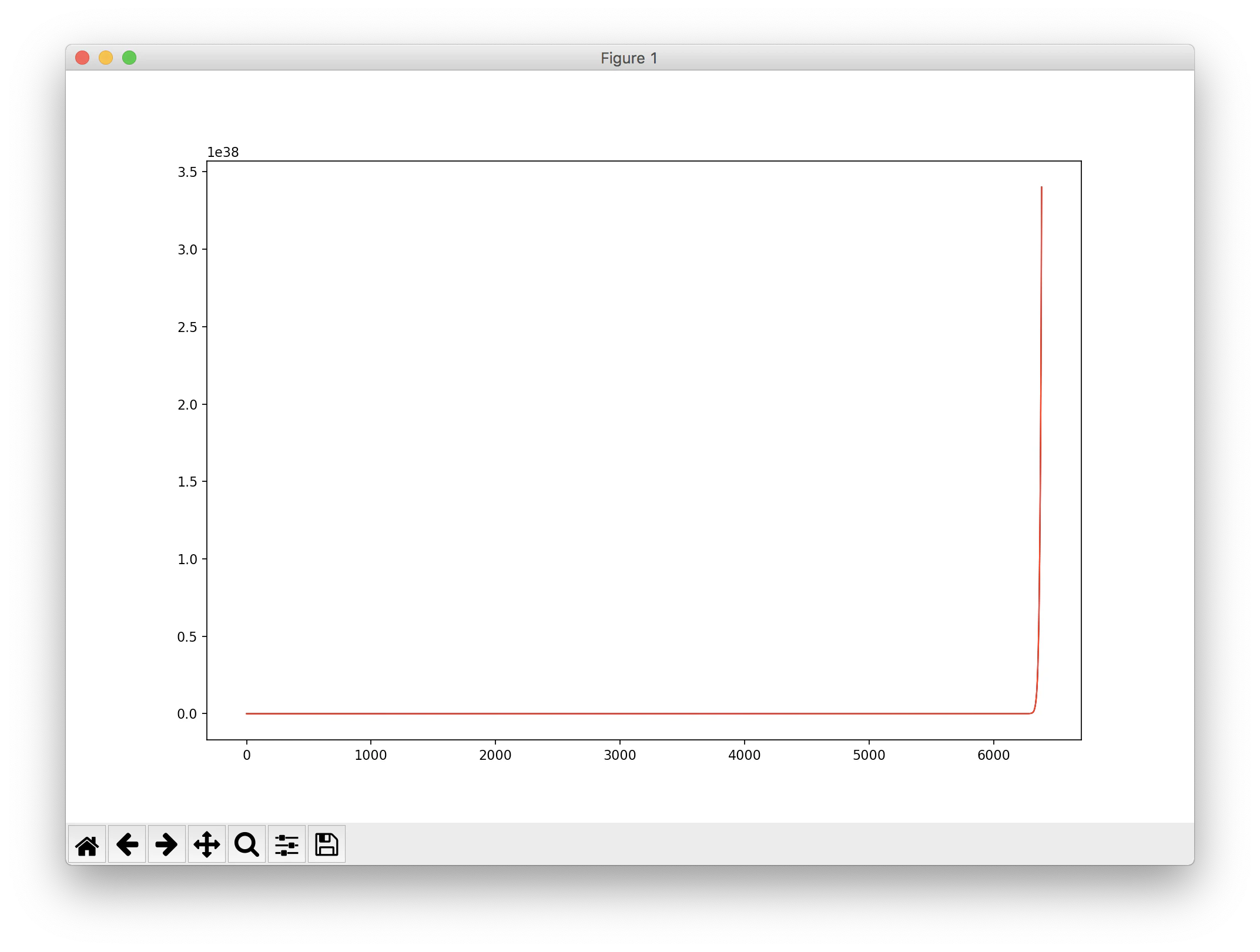This screenshot has width=1260, height=952.
Task: Click the 3.5 y-axis tick label
Action: tap(187, 172)
